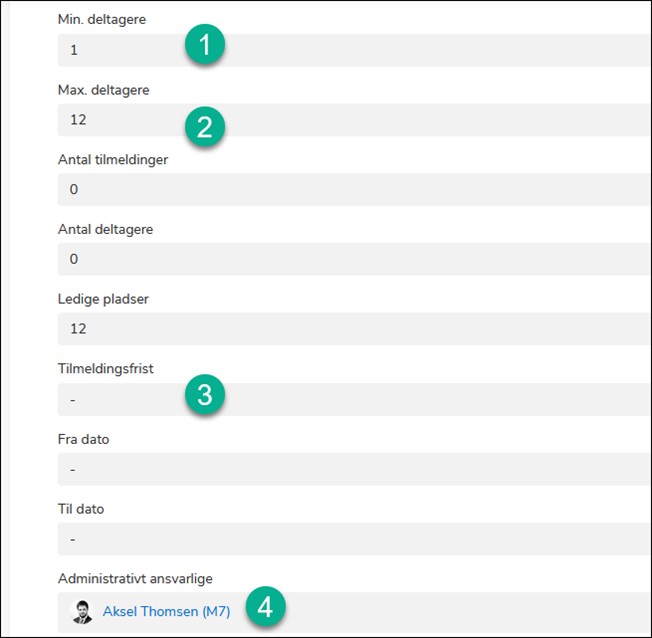Click the "Fra dato" label text
This screenshot has height=638, width=652.
pos(83,439)
